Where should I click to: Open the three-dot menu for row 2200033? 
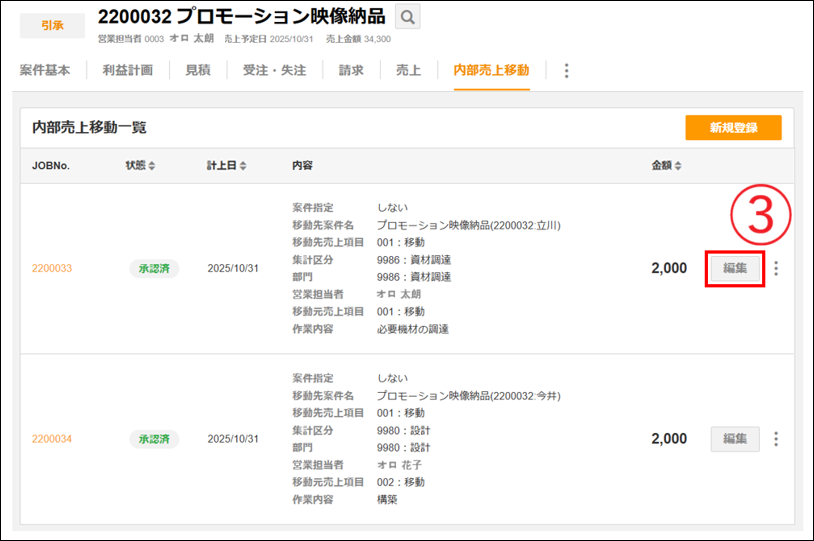776,268
